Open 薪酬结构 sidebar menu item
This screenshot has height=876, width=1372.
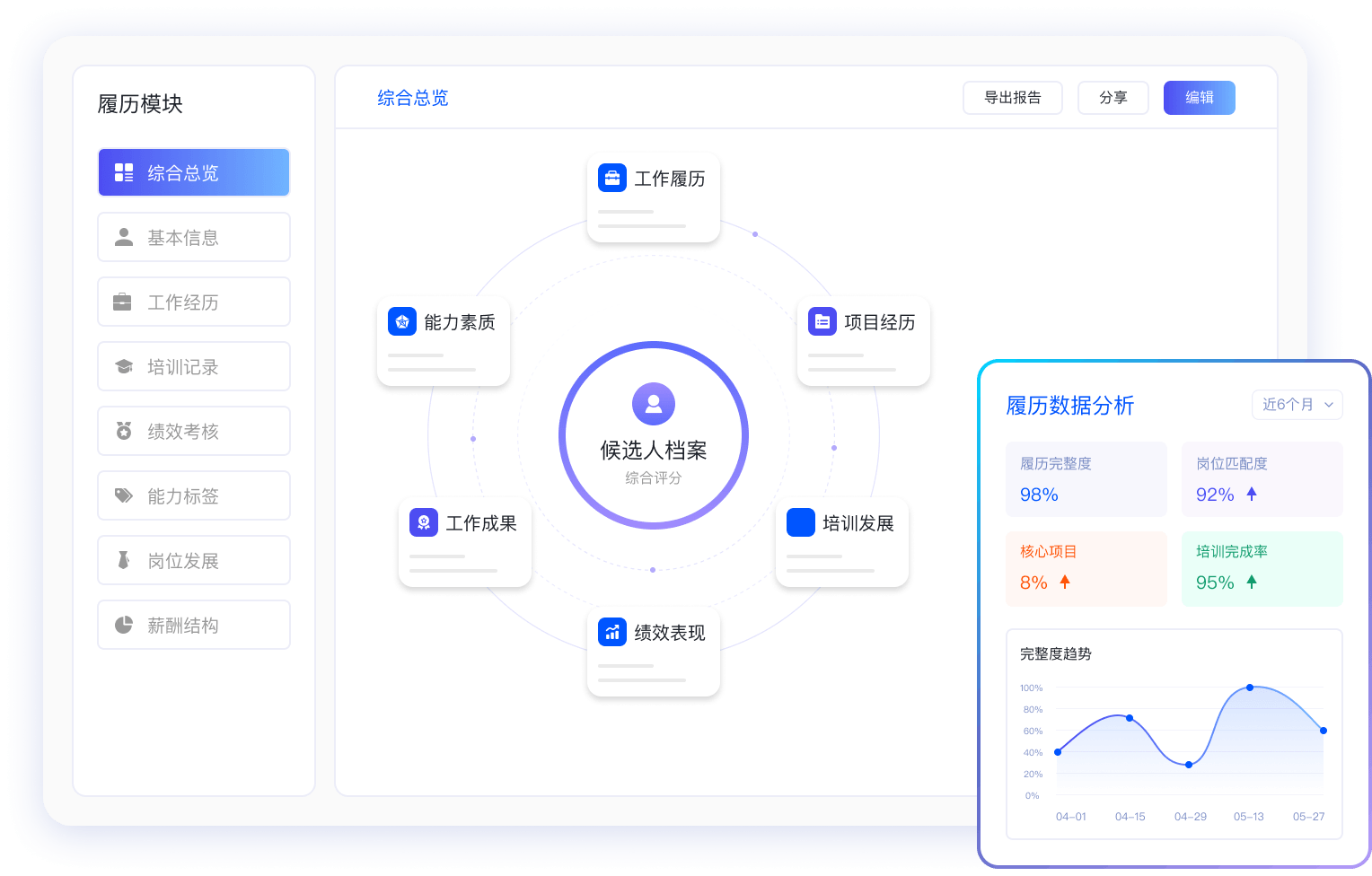coord(194,625)
